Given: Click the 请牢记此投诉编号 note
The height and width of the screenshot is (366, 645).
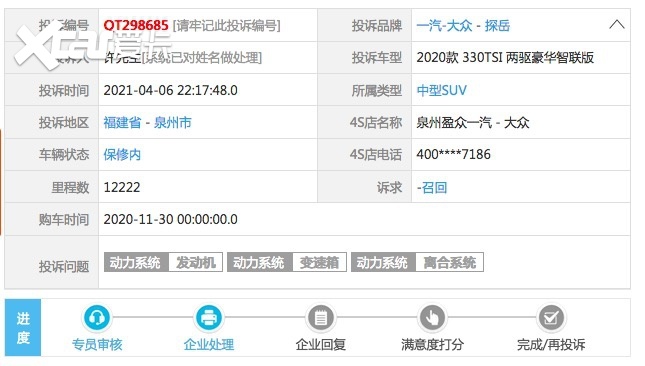Looking at the screenshot, I should [227, 25].
